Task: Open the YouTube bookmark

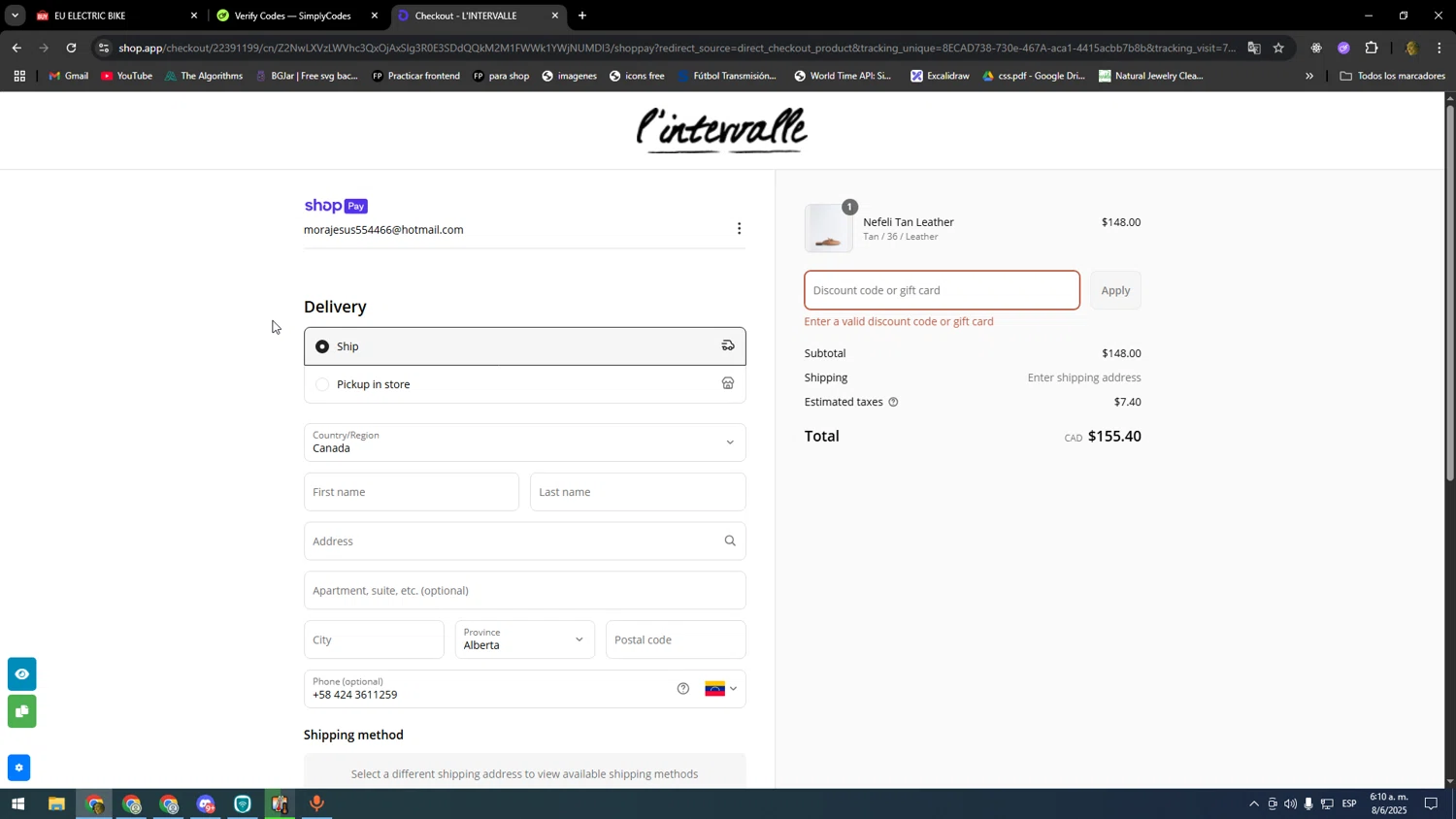Action: (x=126, y=76)
